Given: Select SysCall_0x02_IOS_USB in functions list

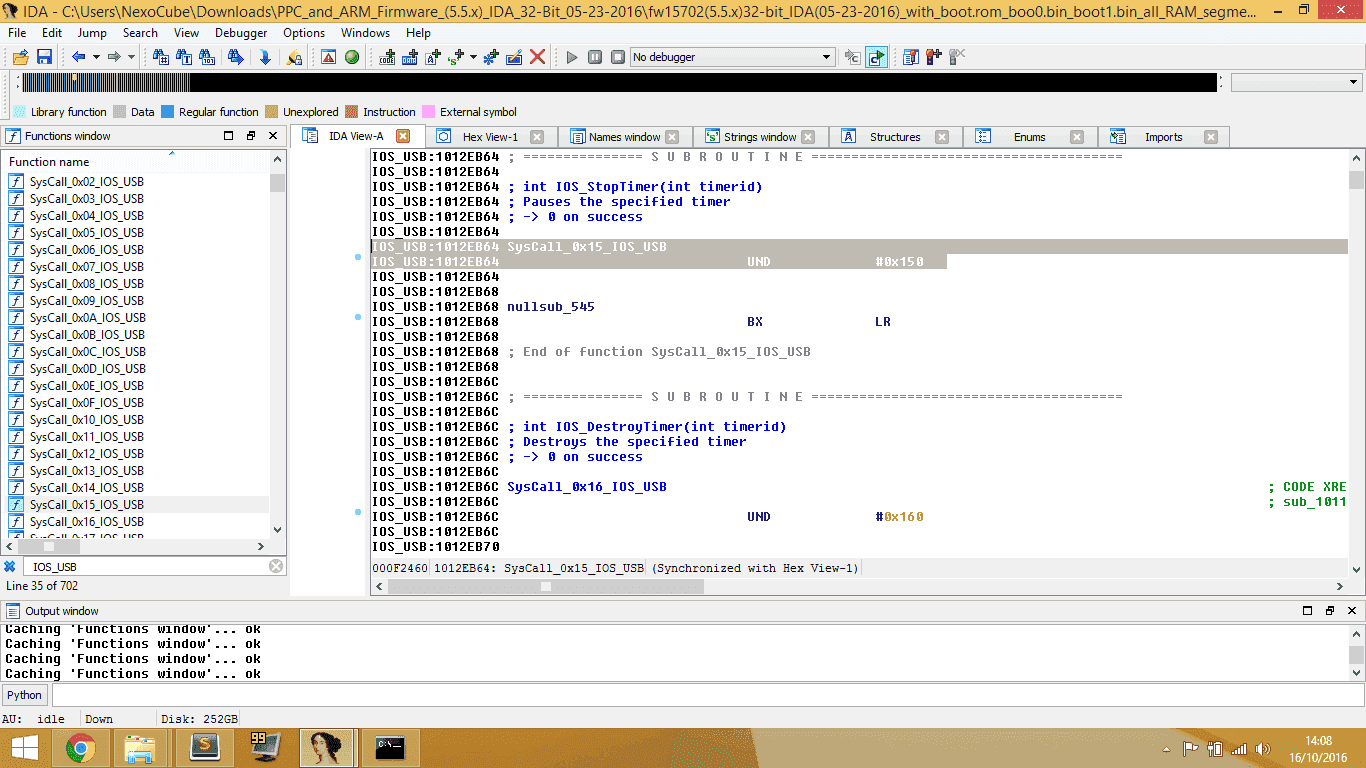Looking at the screenshot, I should pos(86,182).
